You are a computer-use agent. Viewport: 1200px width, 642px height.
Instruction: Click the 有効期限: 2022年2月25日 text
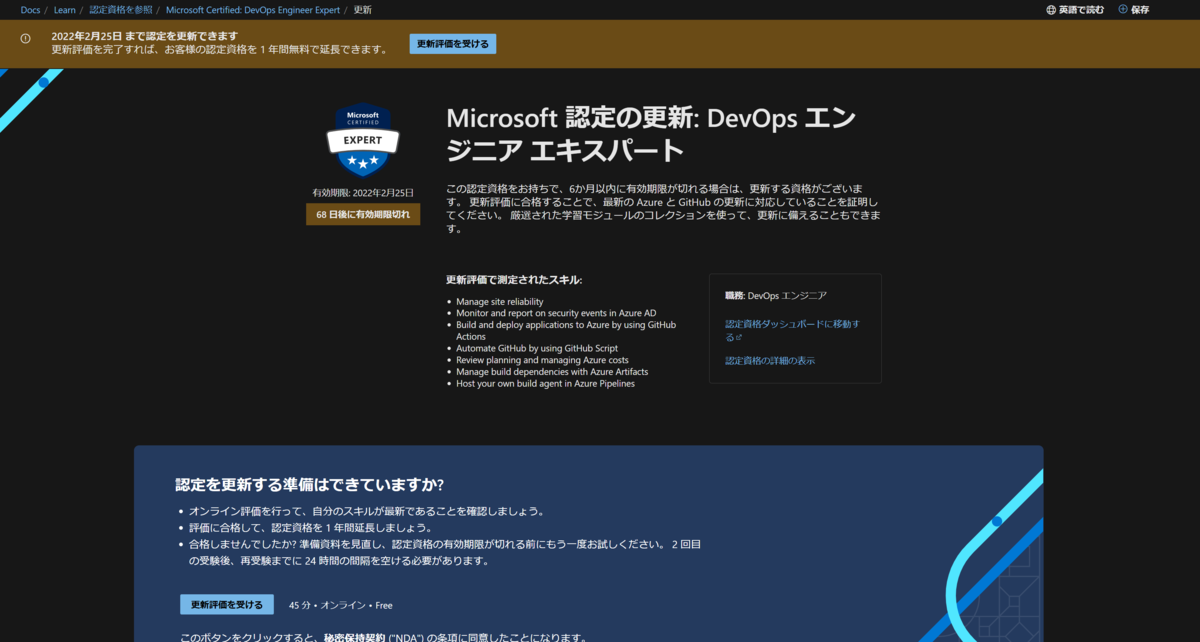363,192
